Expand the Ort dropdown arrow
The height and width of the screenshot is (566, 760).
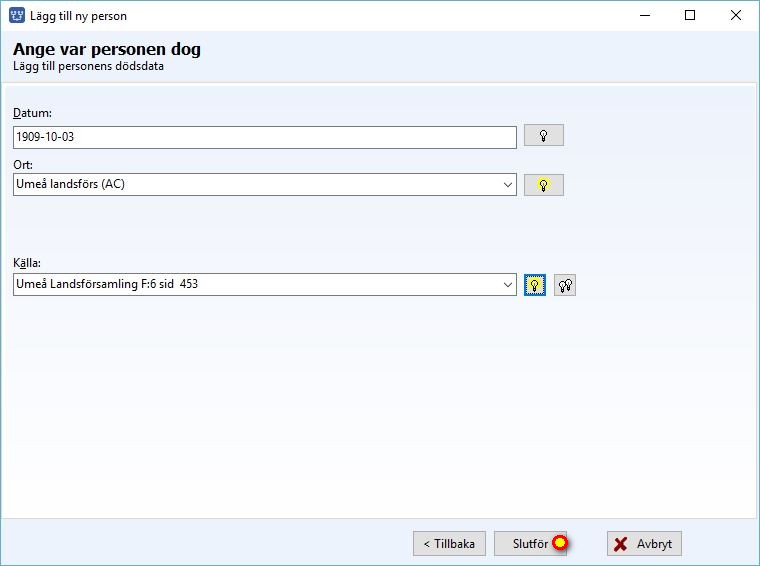click(507, 185)
